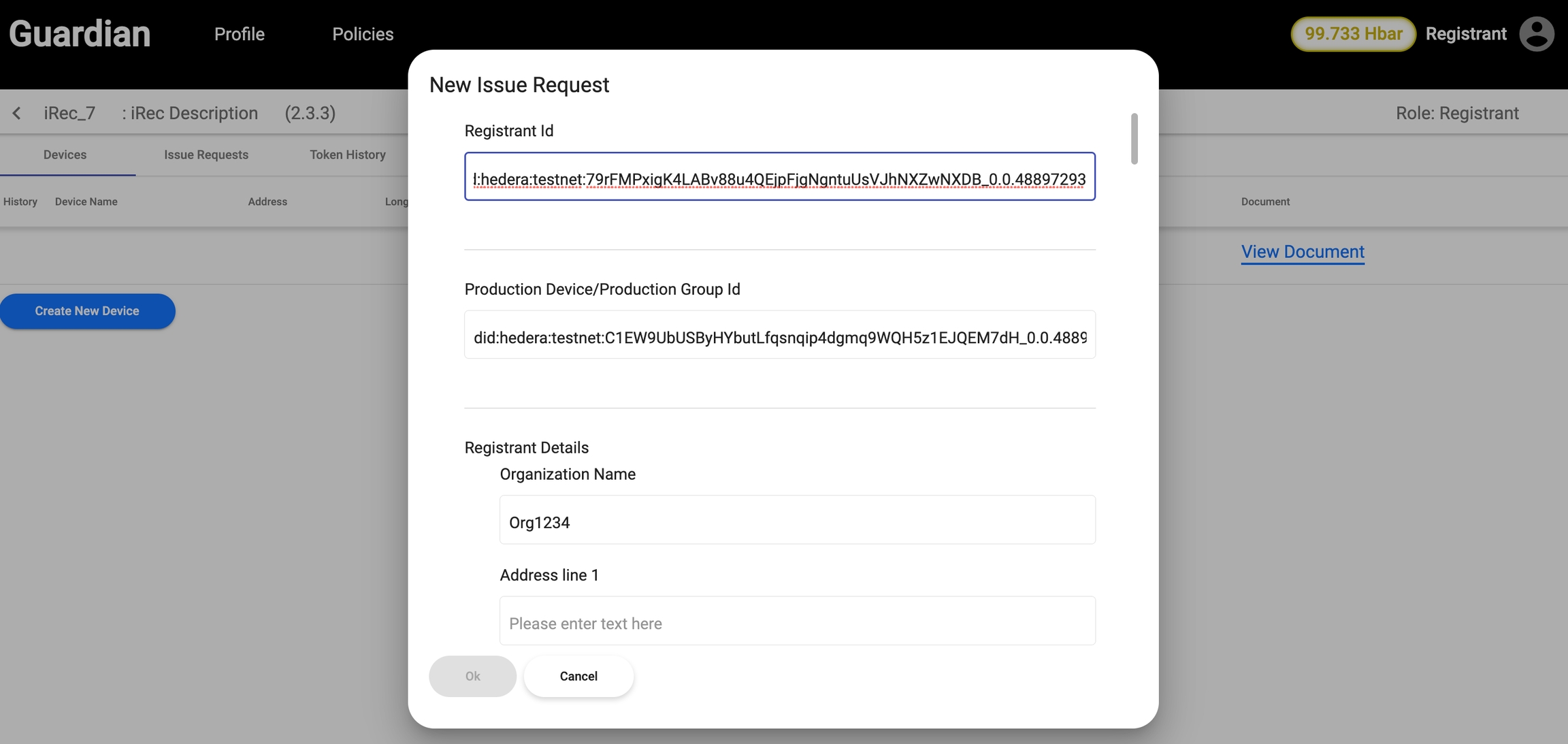Open the user avatar icon
The height and width of the screenshot is (744, 1568).
click(1536, 34)
